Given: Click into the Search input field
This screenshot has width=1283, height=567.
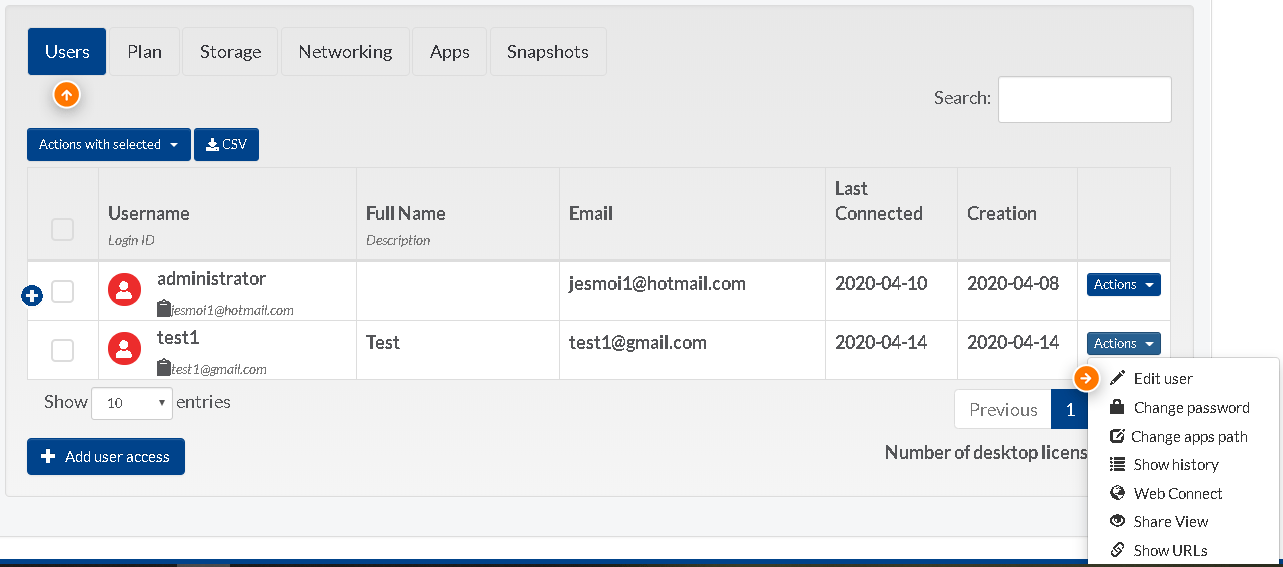Looking at the screenshot, I should pyautogui.click(x=1084, y=99).
